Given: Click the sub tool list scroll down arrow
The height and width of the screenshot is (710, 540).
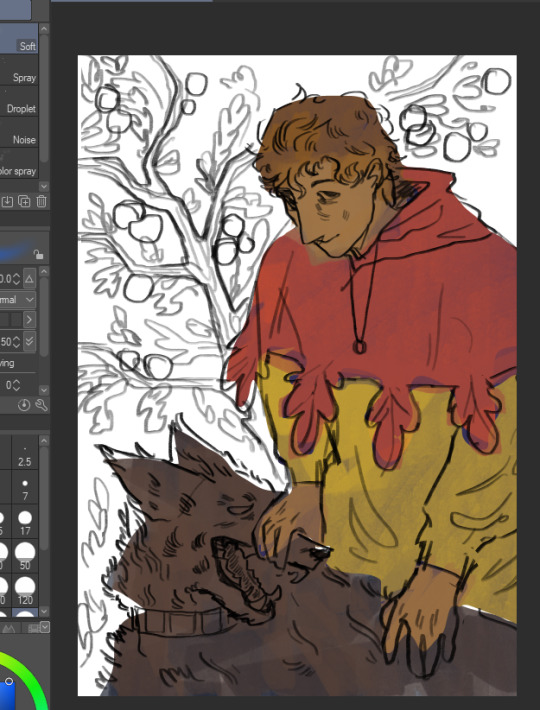Looking at the screenshot, I should click(x=44, y=186).
